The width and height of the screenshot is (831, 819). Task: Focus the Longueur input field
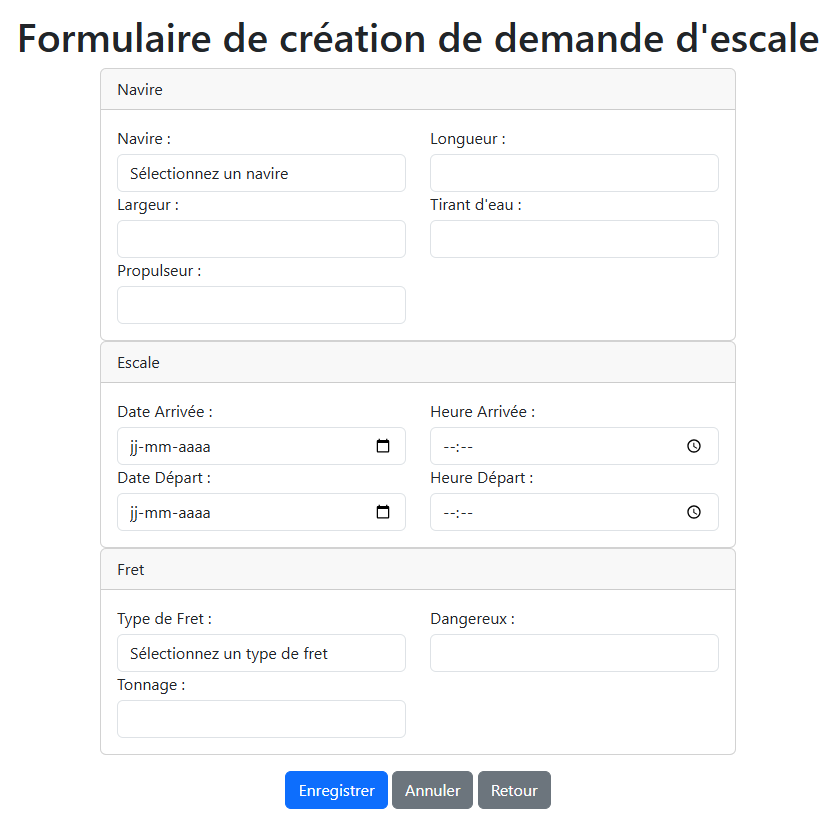tap(574, 173)
